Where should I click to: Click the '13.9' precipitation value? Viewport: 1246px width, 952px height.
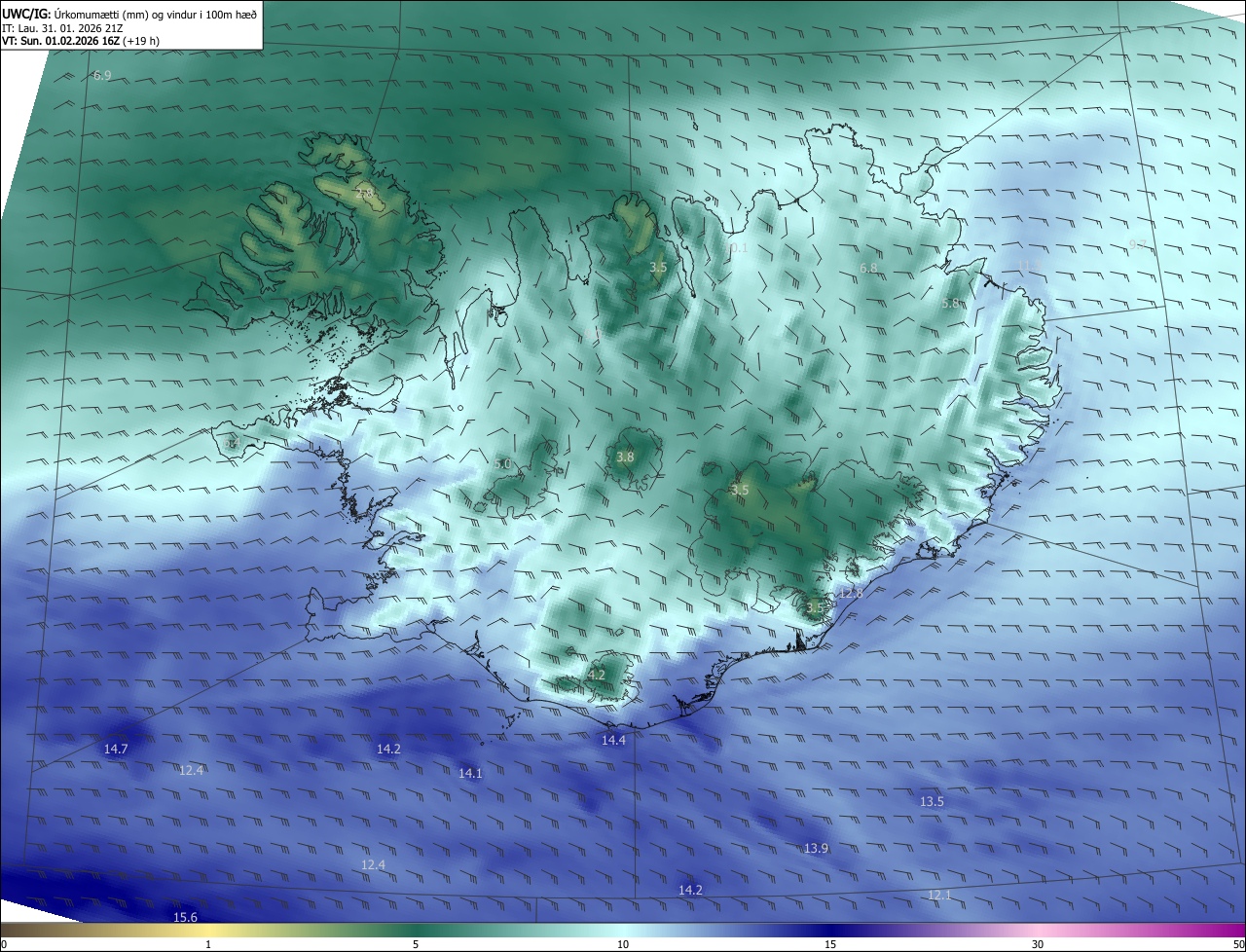(x=816, y=849)
